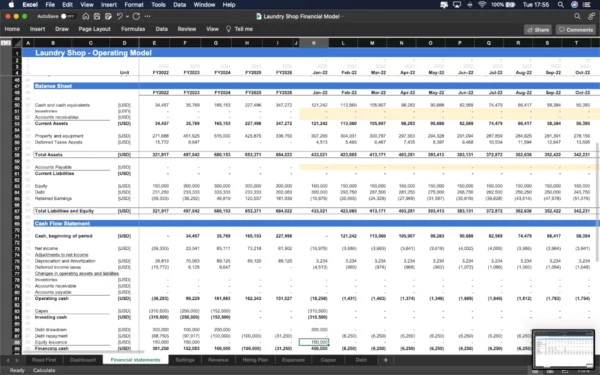Open the Dashboard sheet tab
The width and height of the screenshot is (600, 375).
click(x=83, y=360)
